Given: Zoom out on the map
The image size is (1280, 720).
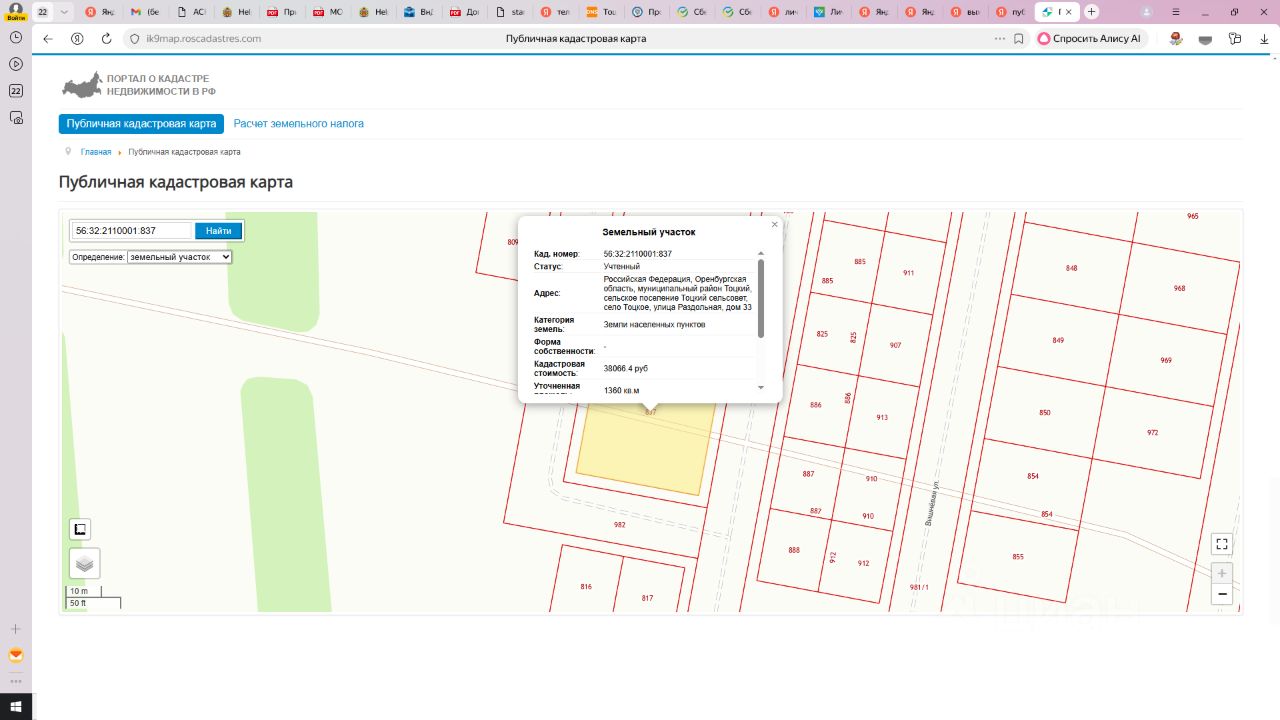Looking at the screenshot, I should (x=1221, y=594).
